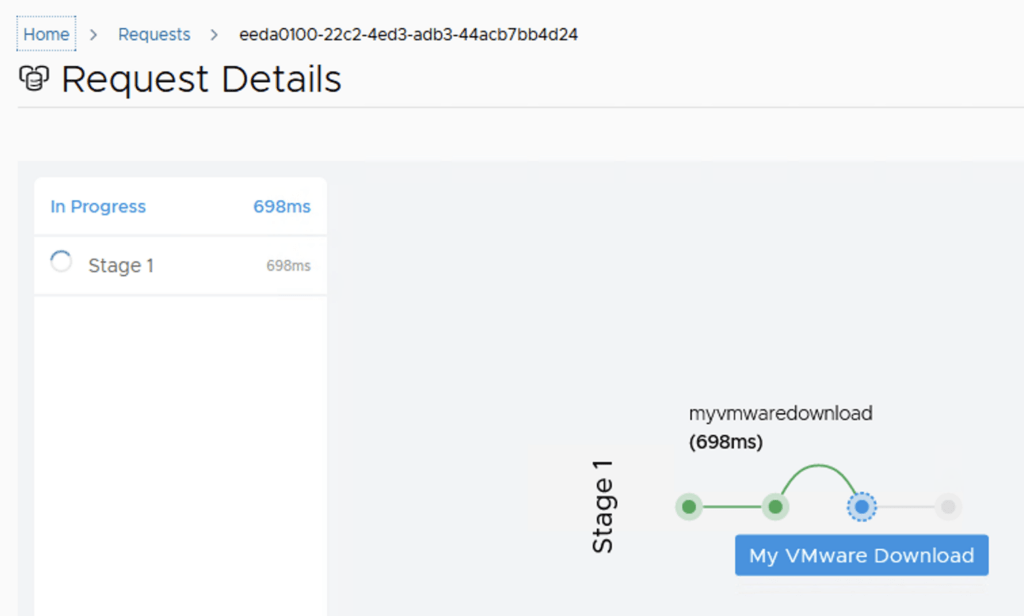Open the Requests breadcrumb link
The width and height of the screenshot is (1024, 616).
coord(154,34)
